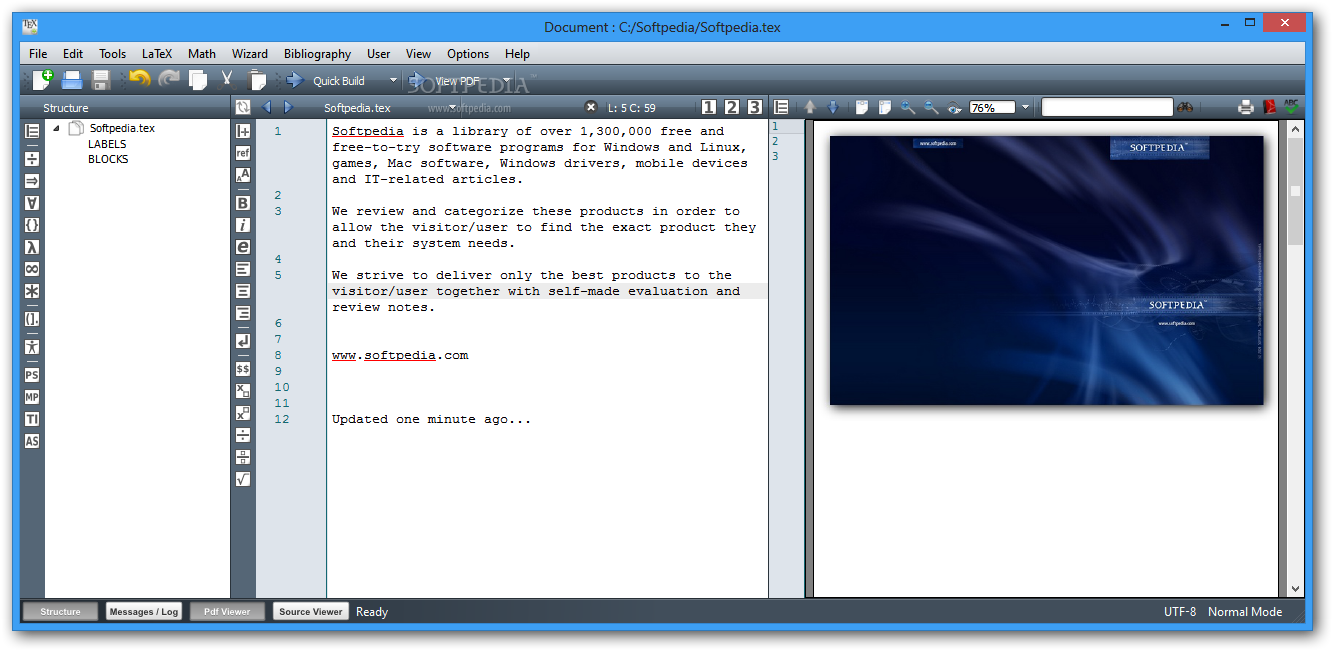Show the structure view icon in left sidebar
1333x651 pixels.
click(x=32, y=131)
